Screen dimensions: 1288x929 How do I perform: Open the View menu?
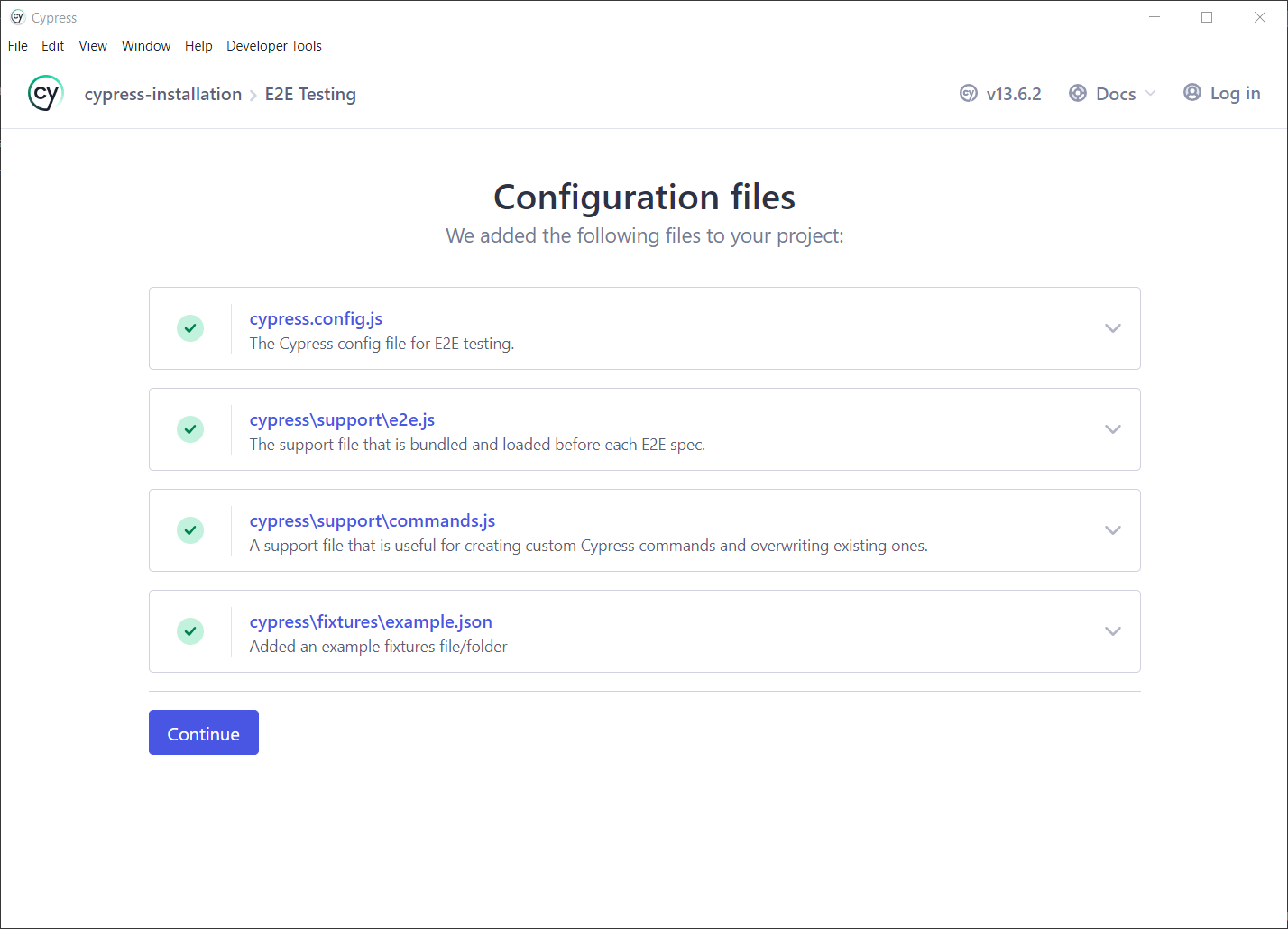coord(93,46)
